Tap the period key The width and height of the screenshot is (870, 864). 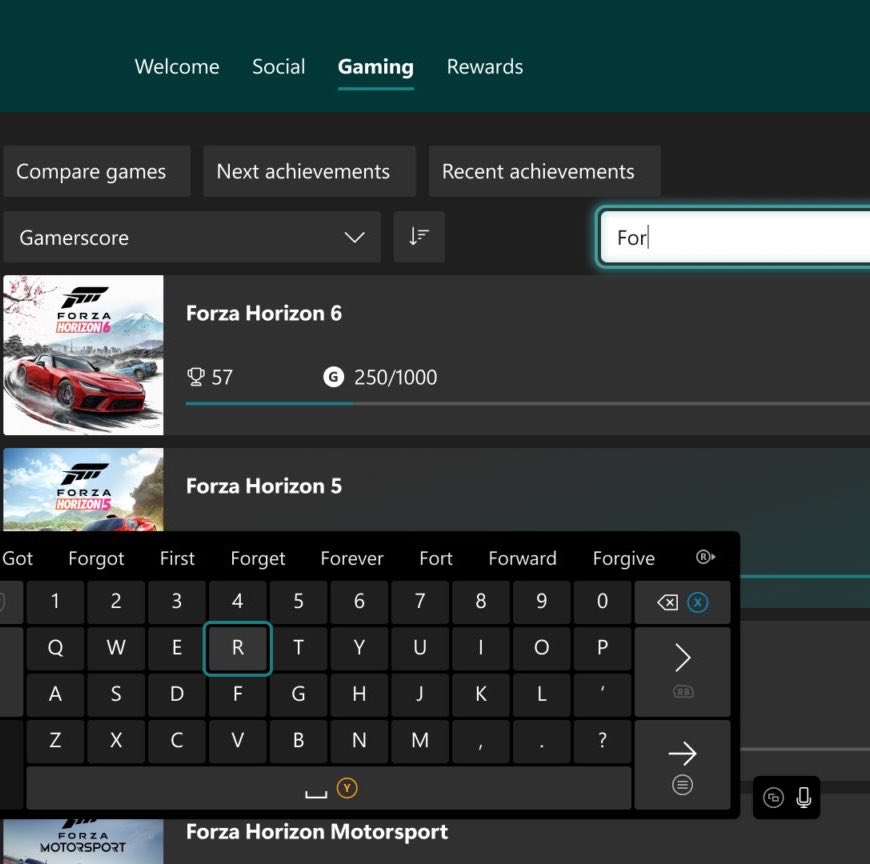pos(542,741)
